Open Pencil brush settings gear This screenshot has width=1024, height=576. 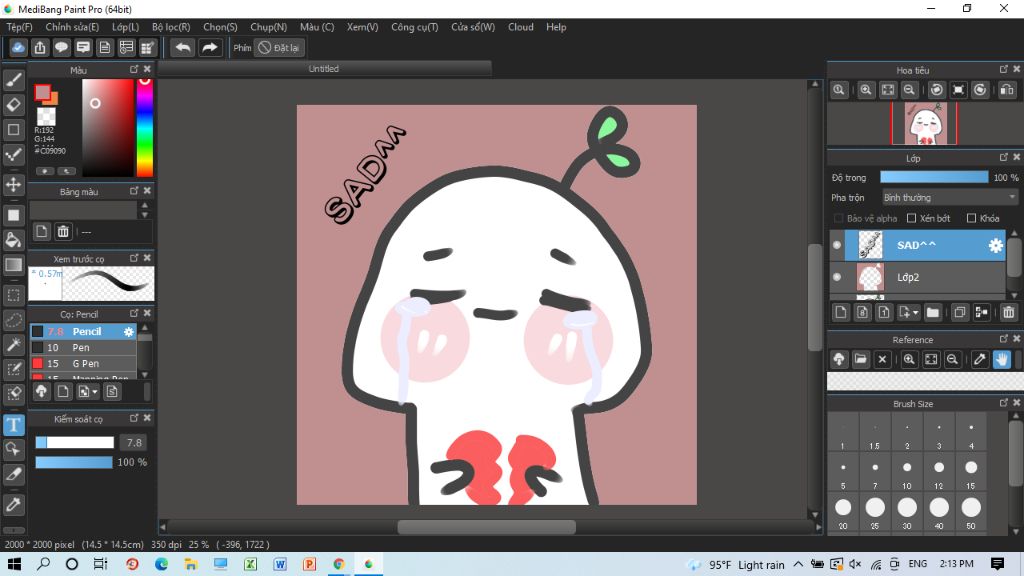pyautogui.click(x=129, y=332)
